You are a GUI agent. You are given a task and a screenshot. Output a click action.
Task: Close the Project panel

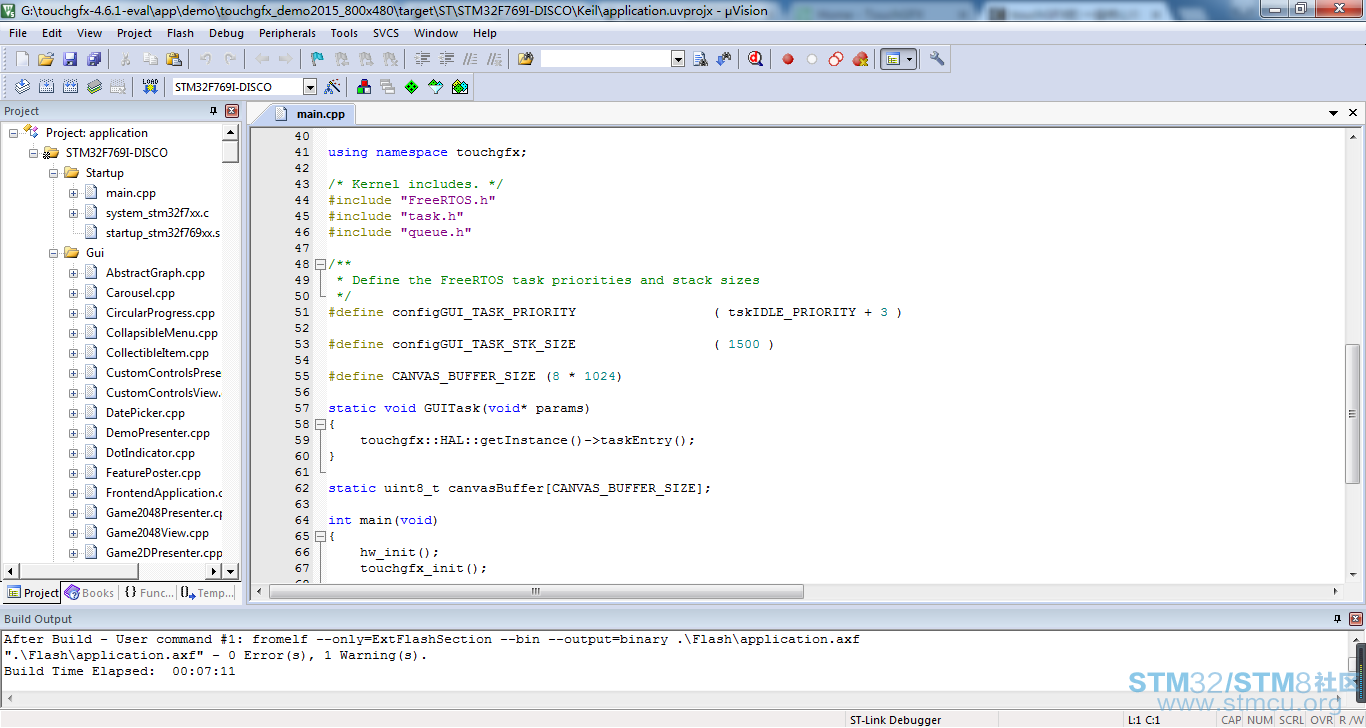point(232,111)
